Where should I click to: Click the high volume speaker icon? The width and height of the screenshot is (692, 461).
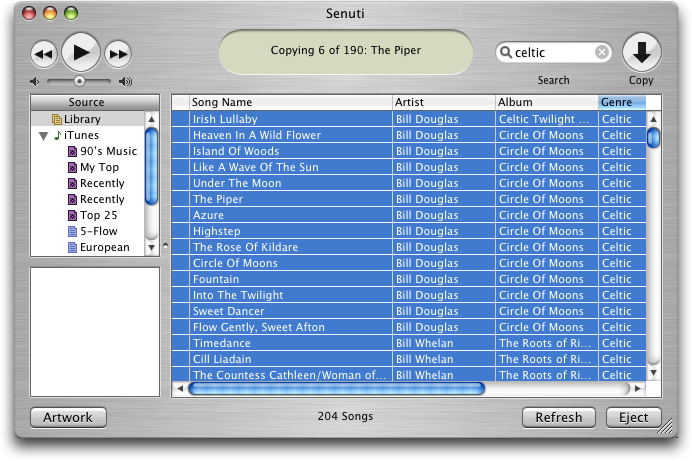tap(126, 82)
